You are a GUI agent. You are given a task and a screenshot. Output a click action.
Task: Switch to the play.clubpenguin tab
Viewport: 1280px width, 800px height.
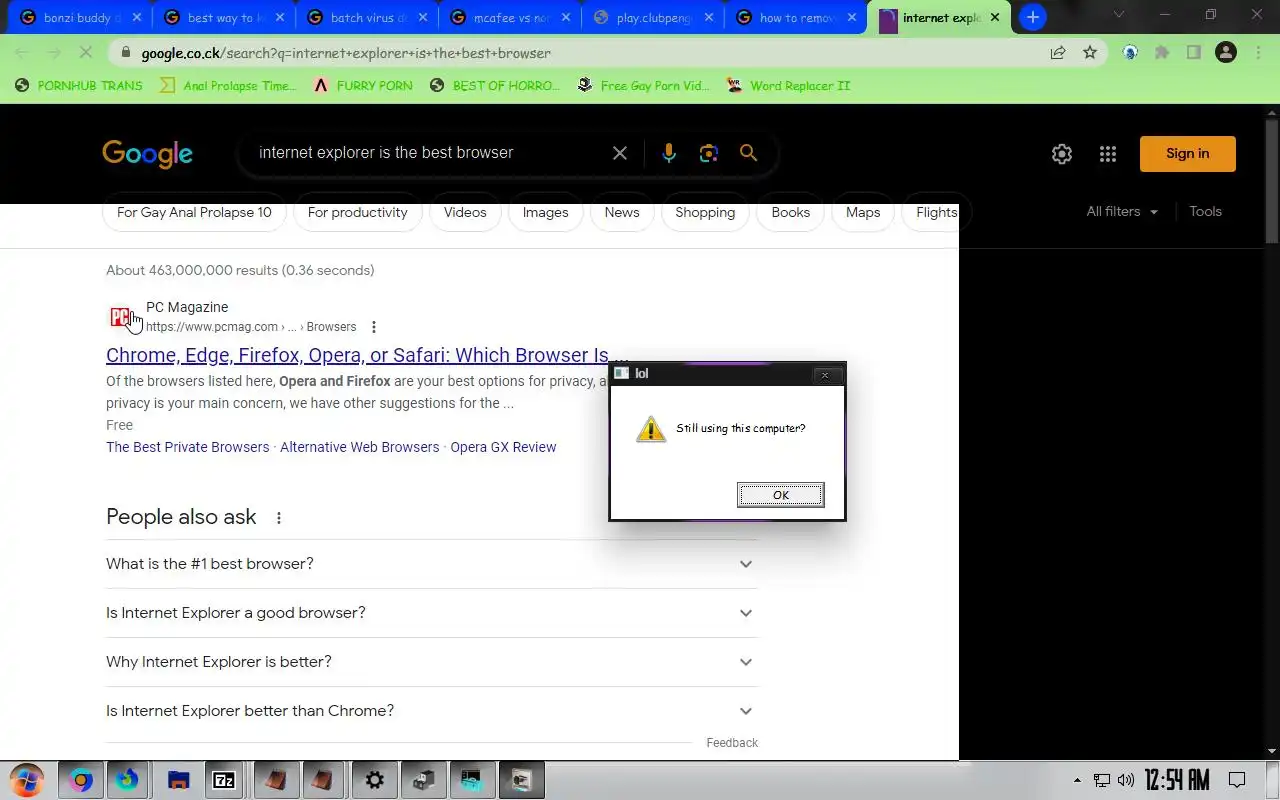point(654,17)
